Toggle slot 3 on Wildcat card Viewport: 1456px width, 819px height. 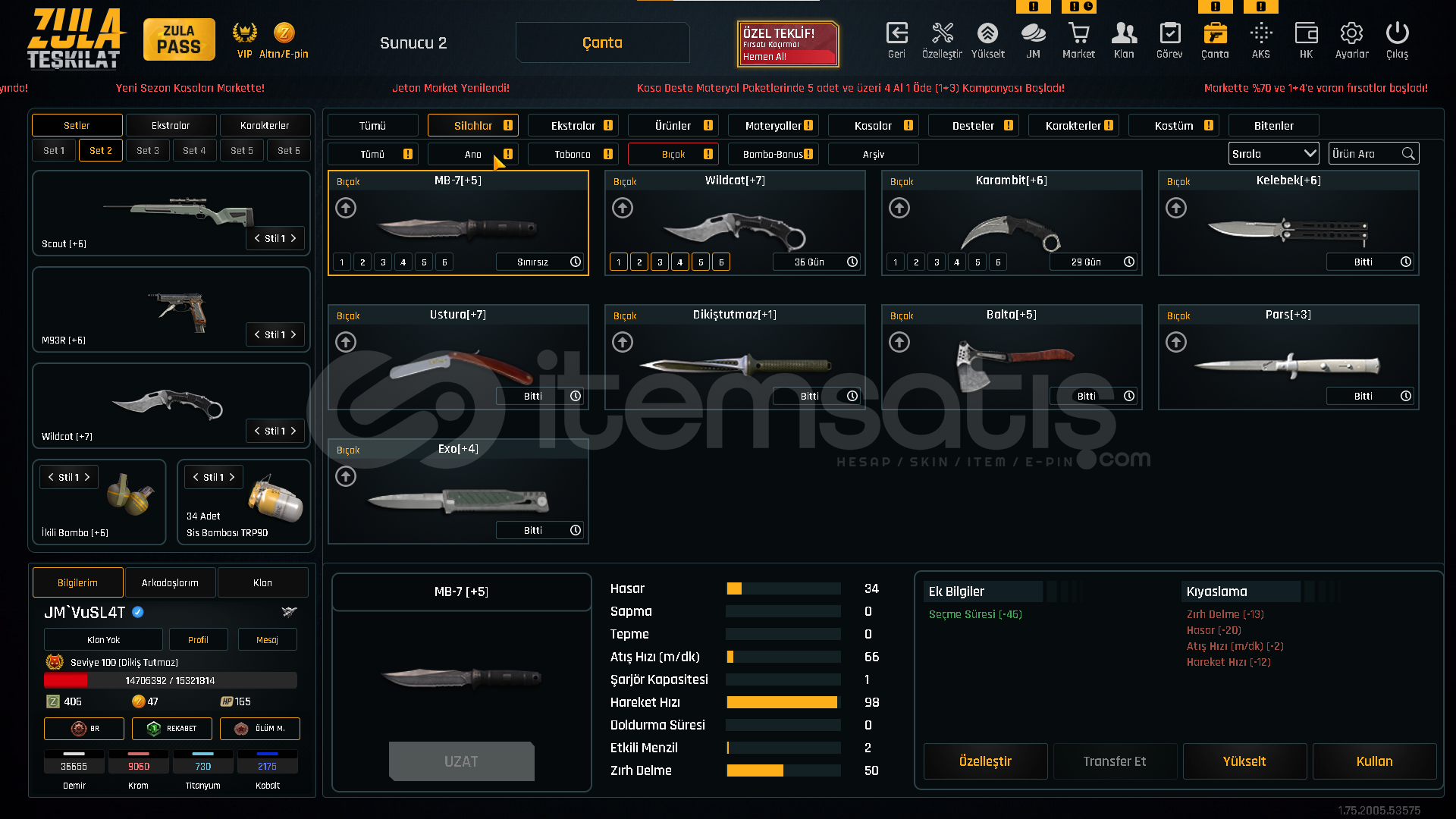(x=660, y=262)
